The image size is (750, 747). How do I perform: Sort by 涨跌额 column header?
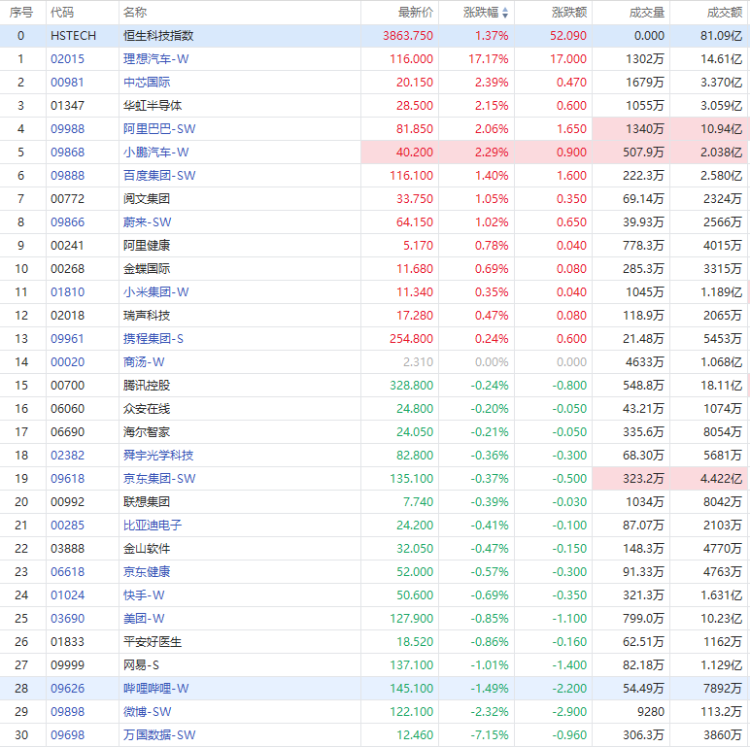(x=569, y=12)
